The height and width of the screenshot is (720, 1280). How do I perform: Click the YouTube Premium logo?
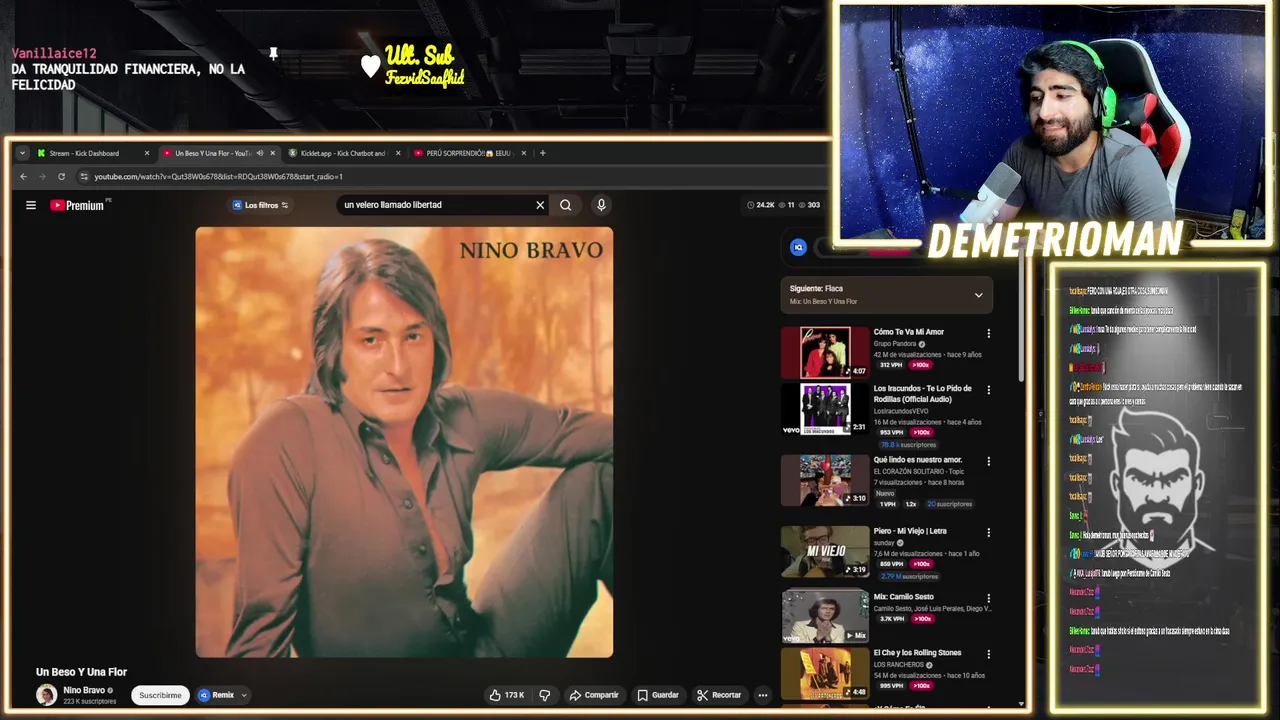(x=78, y=205)
